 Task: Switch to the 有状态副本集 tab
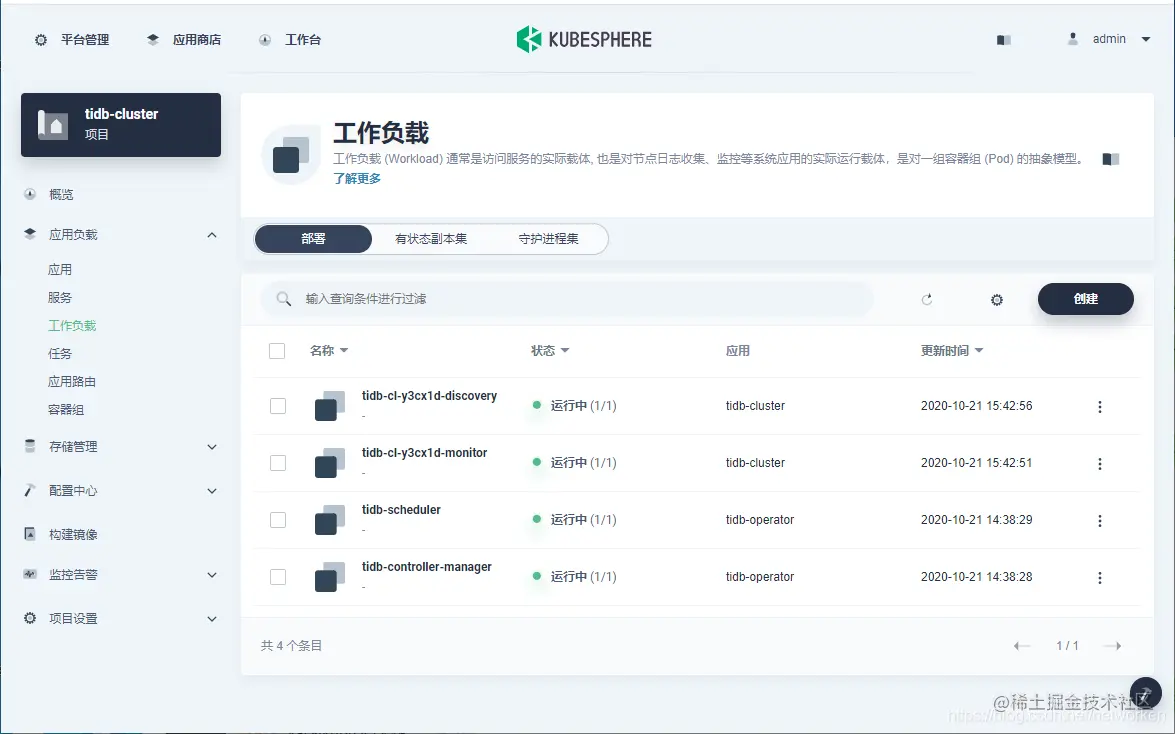[431, 238]
